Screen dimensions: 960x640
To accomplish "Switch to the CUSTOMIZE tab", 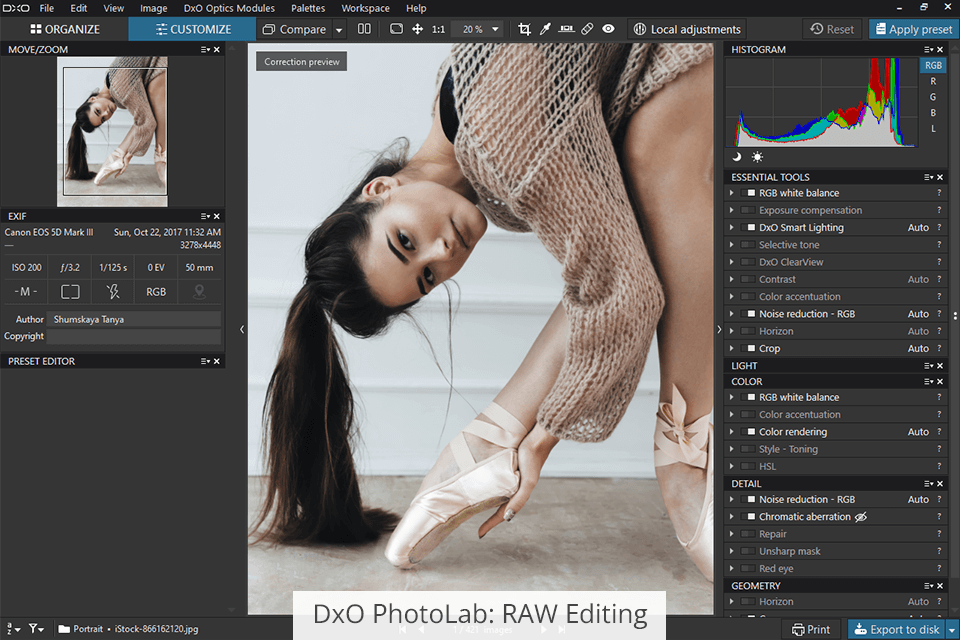I will 192,29.
